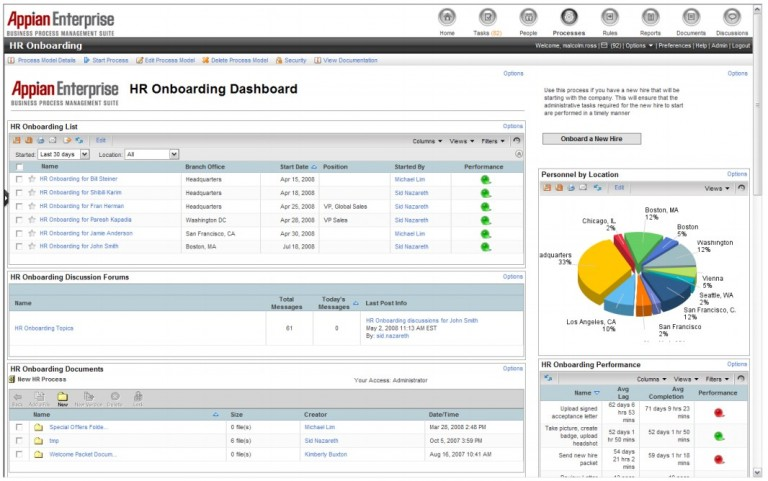Open the Documents navigation icon
This screenshot has width=768, height=481.
click(x=691, y=17)
